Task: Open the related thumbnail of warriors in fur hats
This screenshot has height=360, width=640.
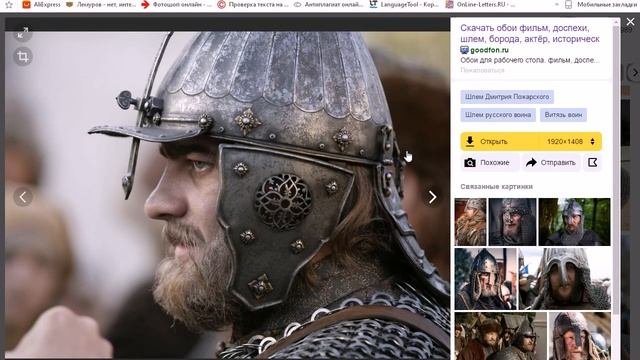Action: coord(500,336)
